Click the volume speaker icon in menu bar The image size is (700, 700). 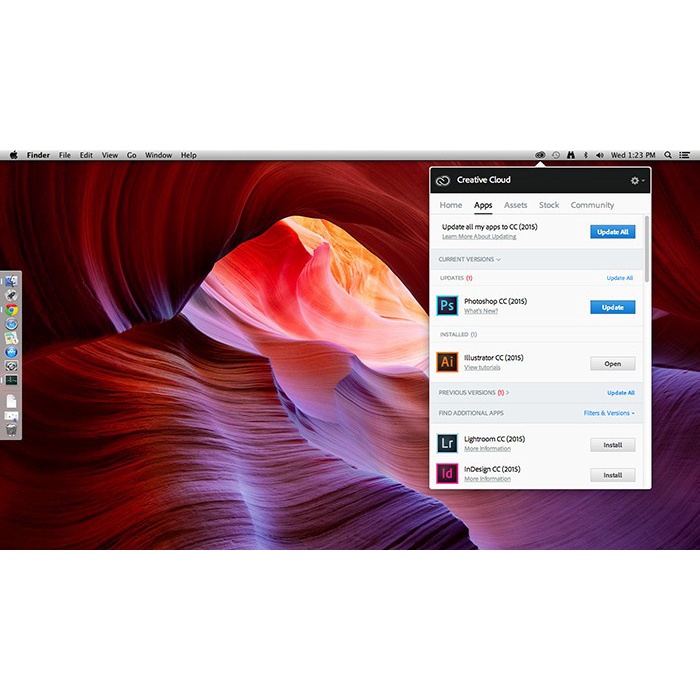(600, 155)
